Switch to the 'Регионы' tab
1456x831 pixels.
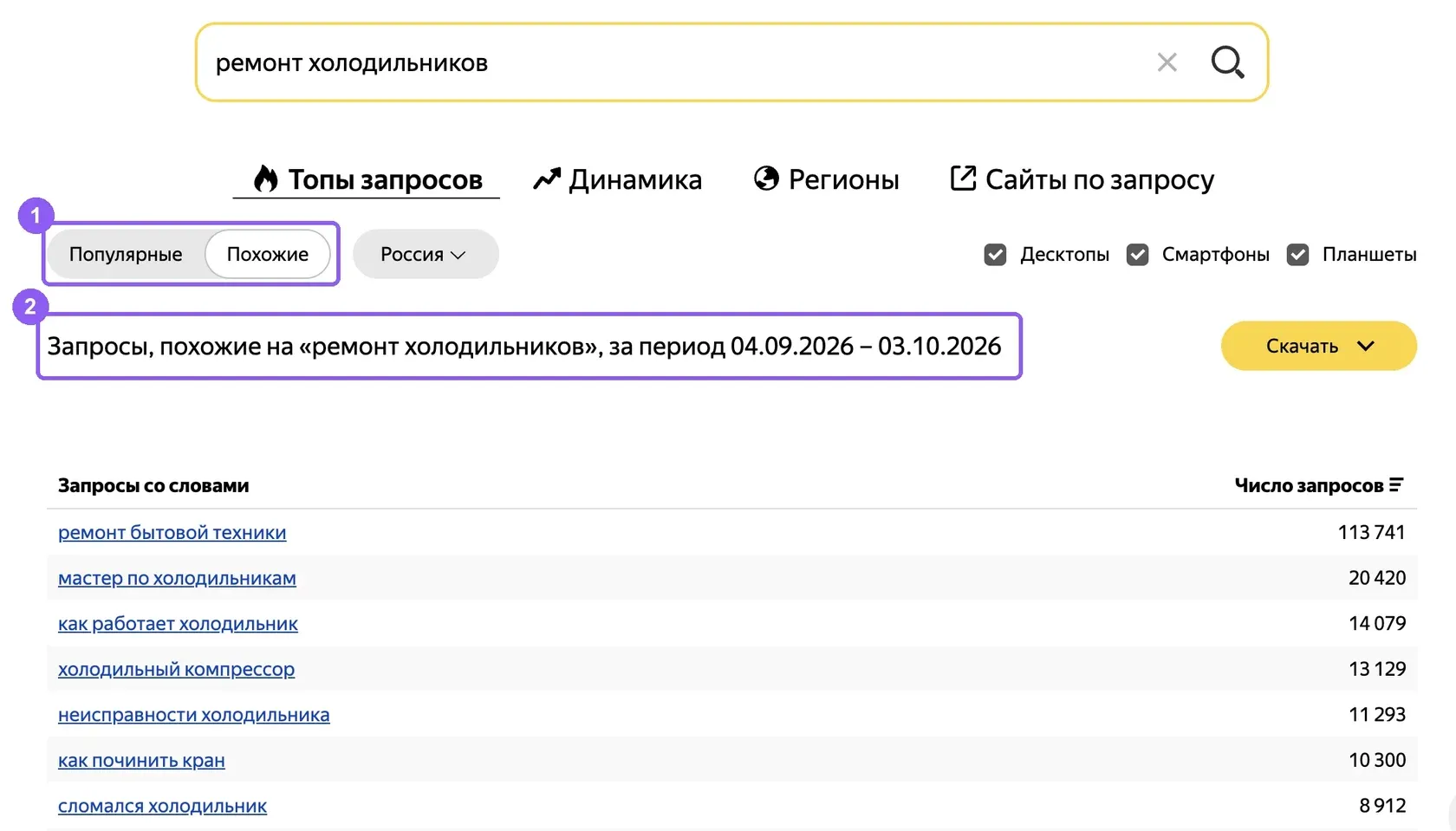coord(826,179)
